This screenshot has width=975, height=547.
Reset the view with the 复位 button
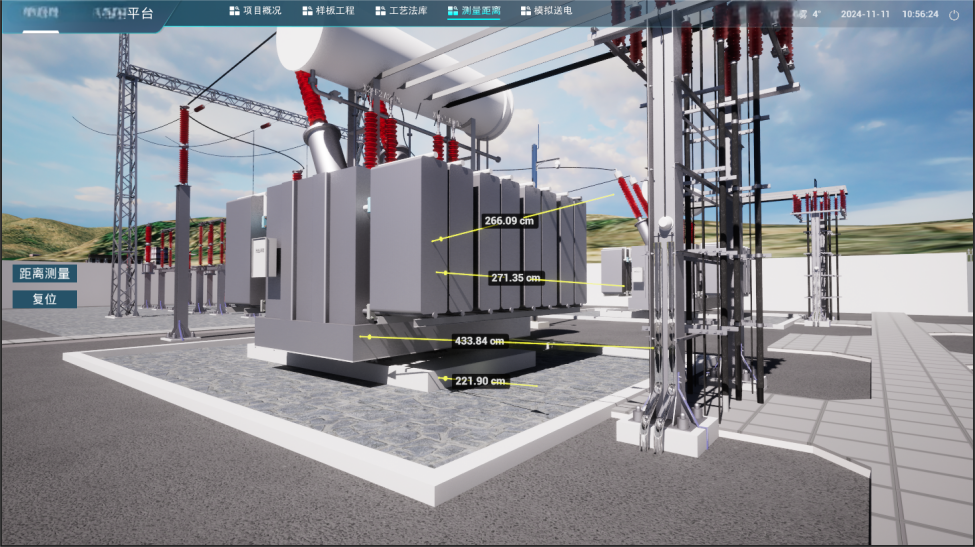[x=44, y=299]
